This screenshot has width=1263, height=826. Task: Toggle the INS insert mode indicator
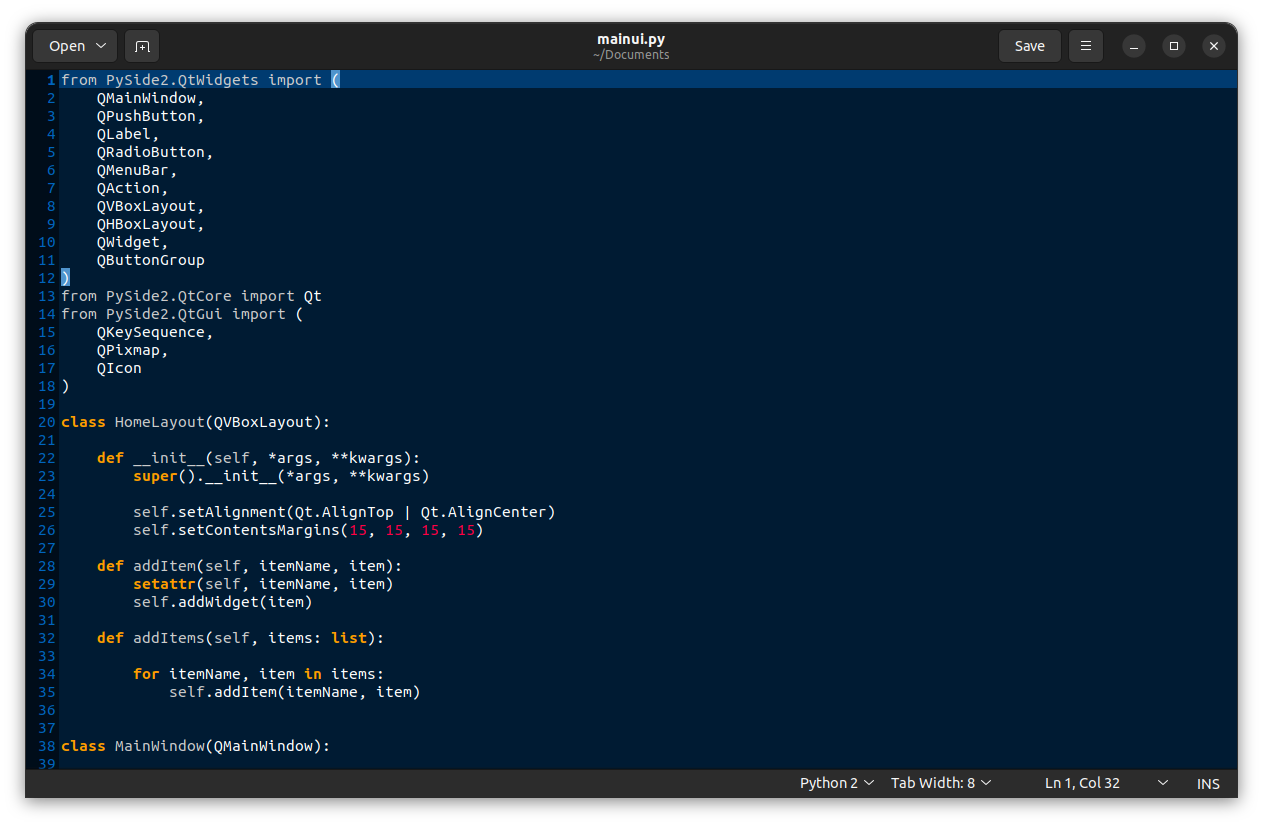1208,784
